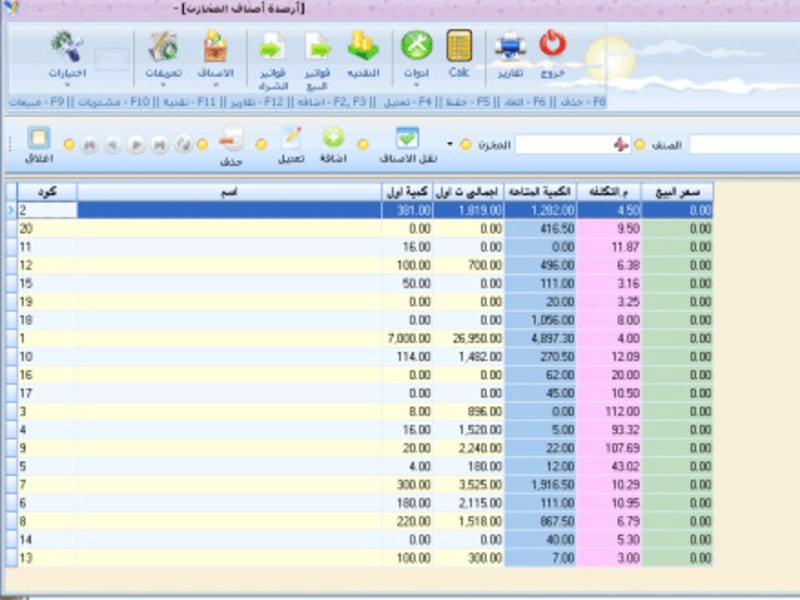Click the 43.02 cost cell
800x600 pixels.
609,466
